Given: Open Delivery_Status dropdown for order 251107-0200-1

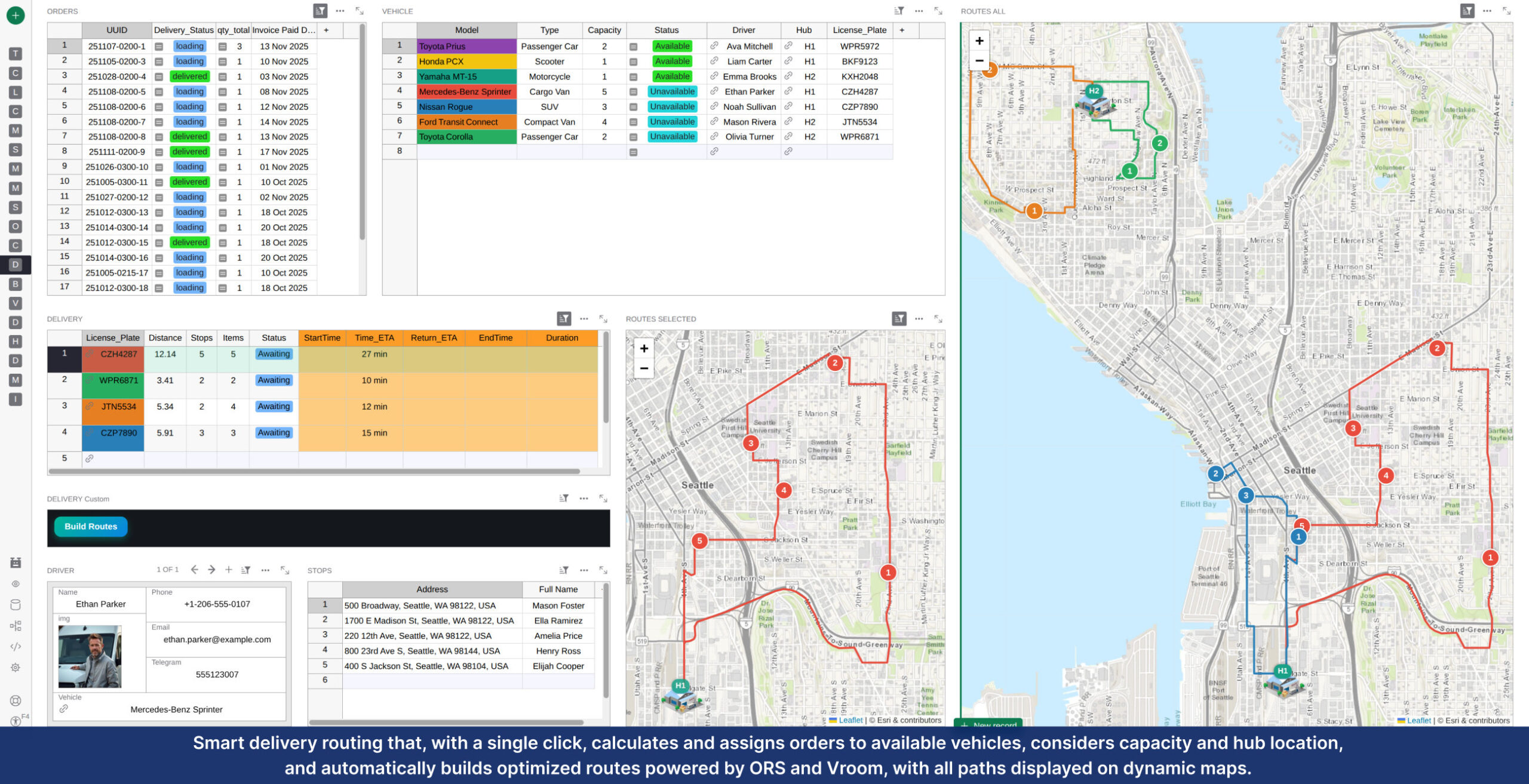Looking at the screenshot, I should [159, 46].
